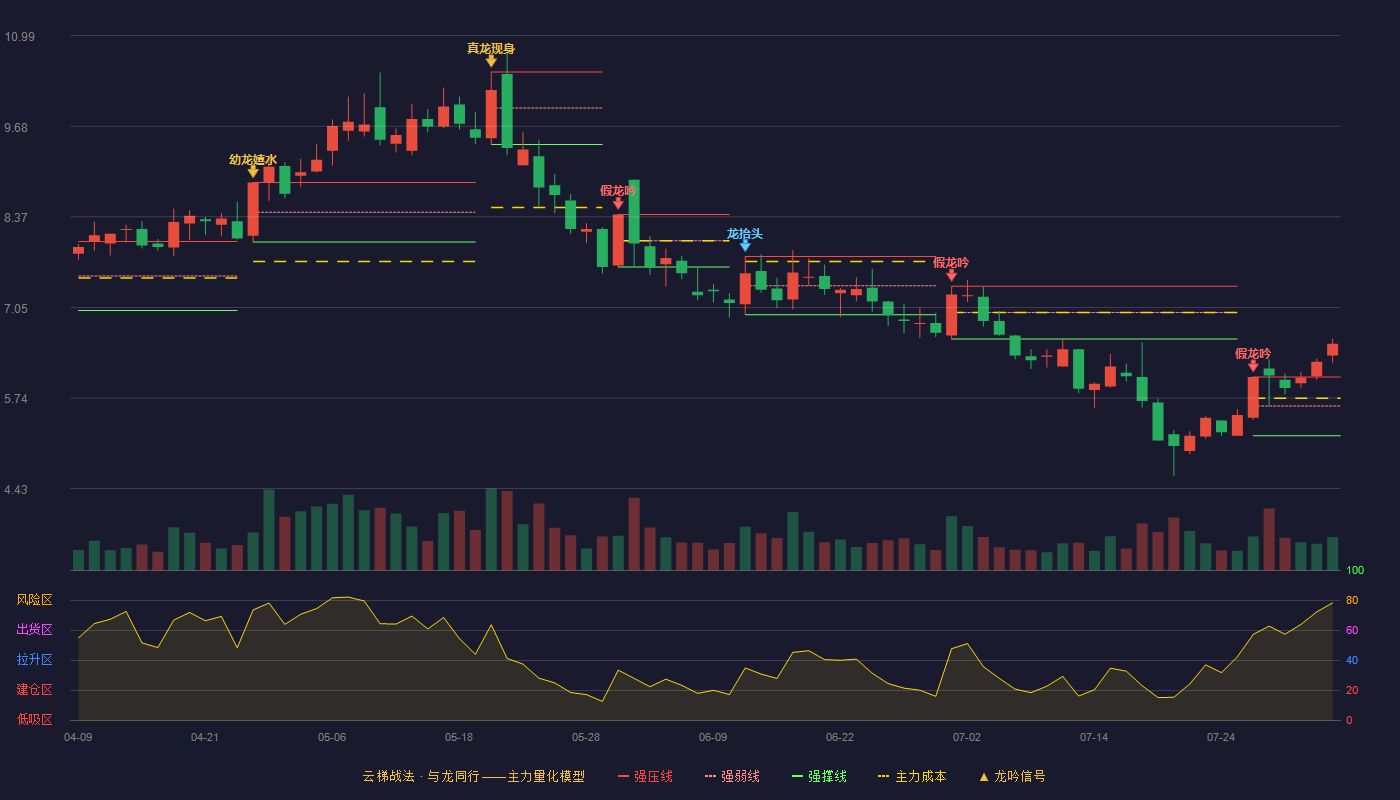
Task: Click the 60 indicator scale value
Action: [x=1352, y=630]
